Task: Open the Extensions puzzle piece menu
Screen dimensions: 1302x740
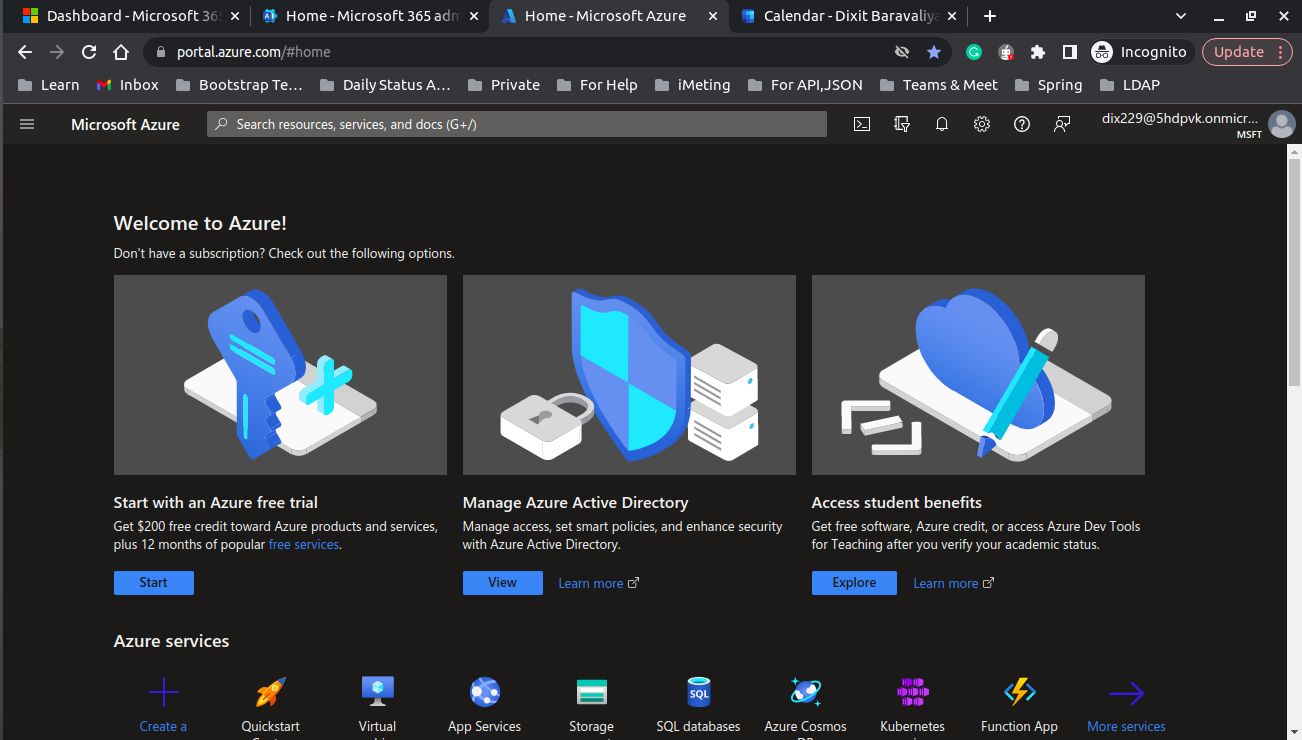Action: 1038,52
